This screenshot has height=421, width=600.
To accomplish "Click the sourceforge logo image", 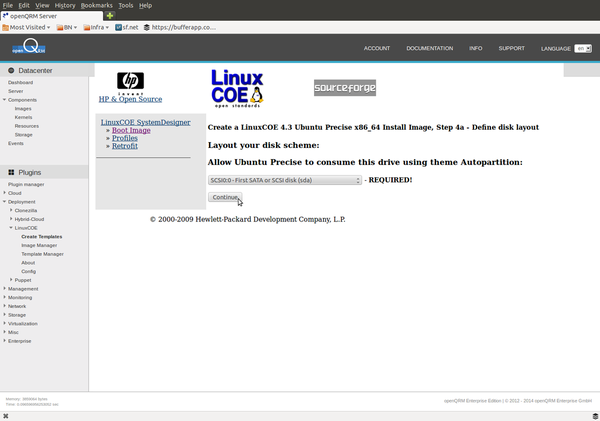I will [345, 88].
